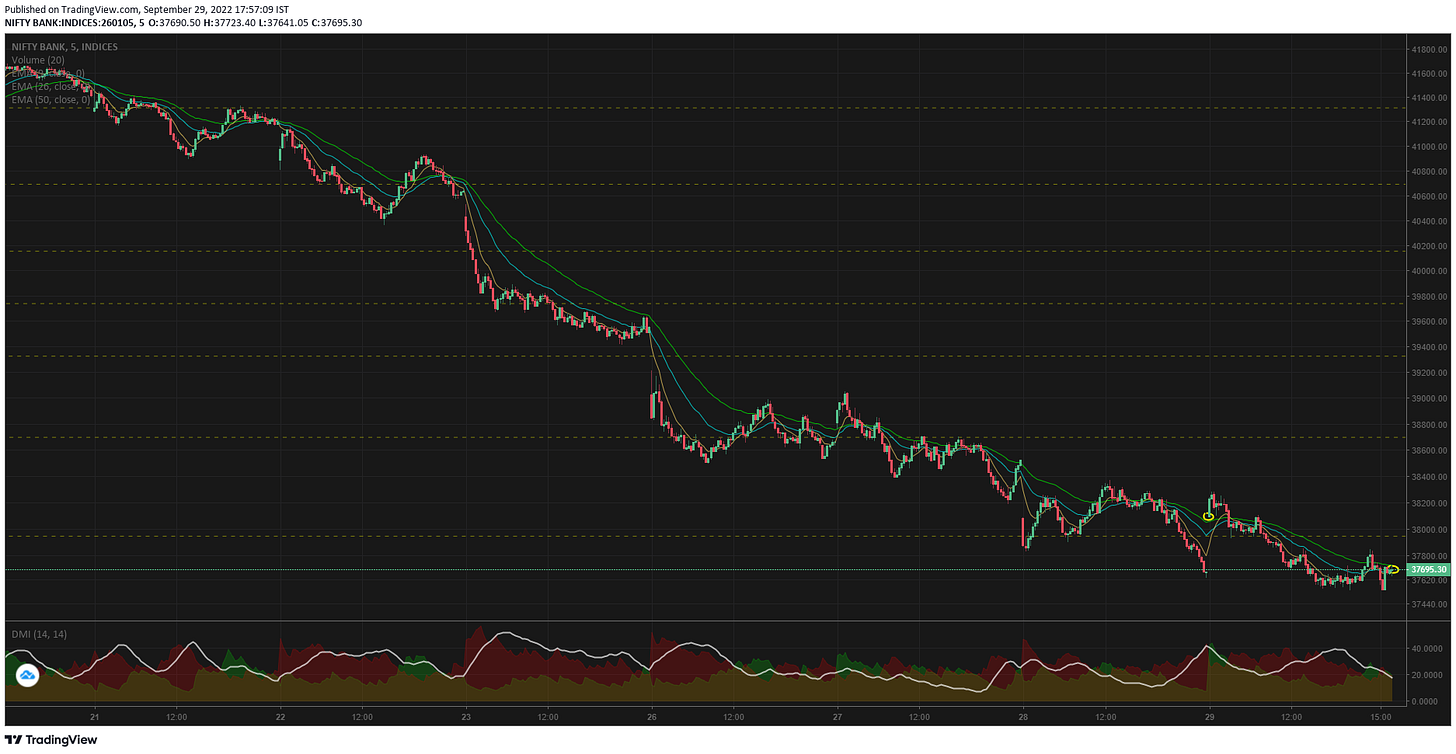This screenshot has width=1456, height=754.
Task: Click the date 29 on the time axis
Action: [1209, 717]
